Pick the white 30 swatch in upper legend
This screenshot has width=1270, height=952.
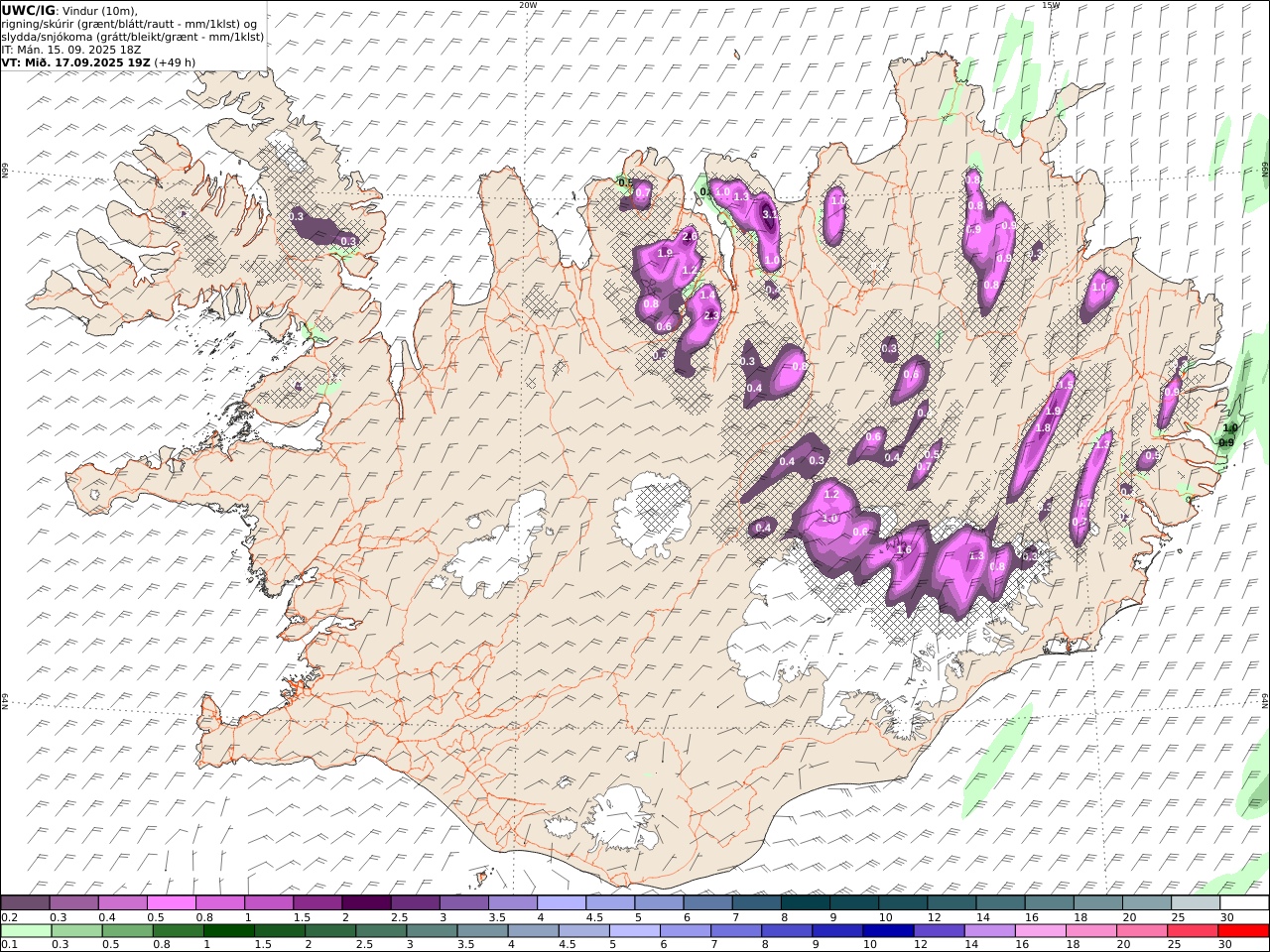pyautogui.click(x=1243, y=902)
